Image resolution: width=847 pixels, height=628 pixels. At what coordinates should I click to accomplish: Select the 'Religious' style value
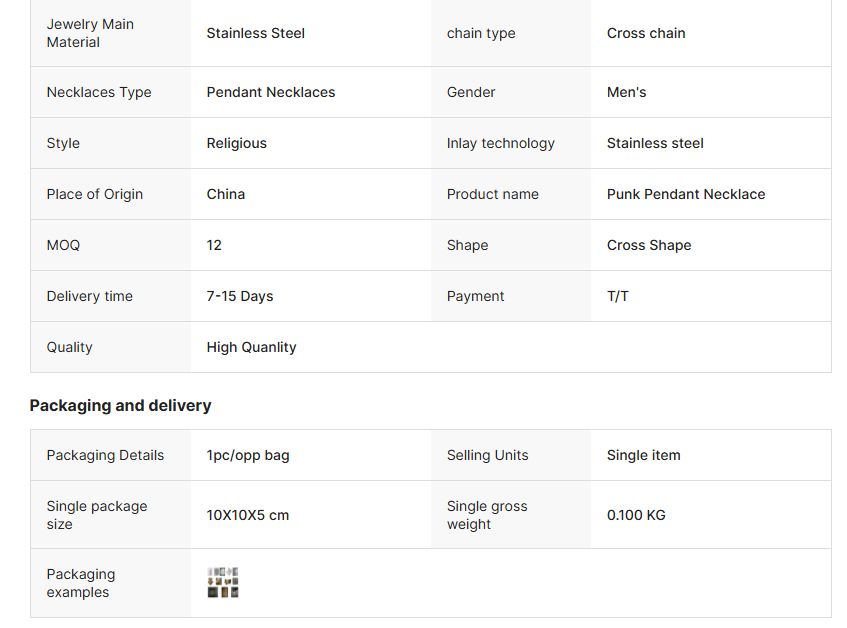(x=237, y=143)
